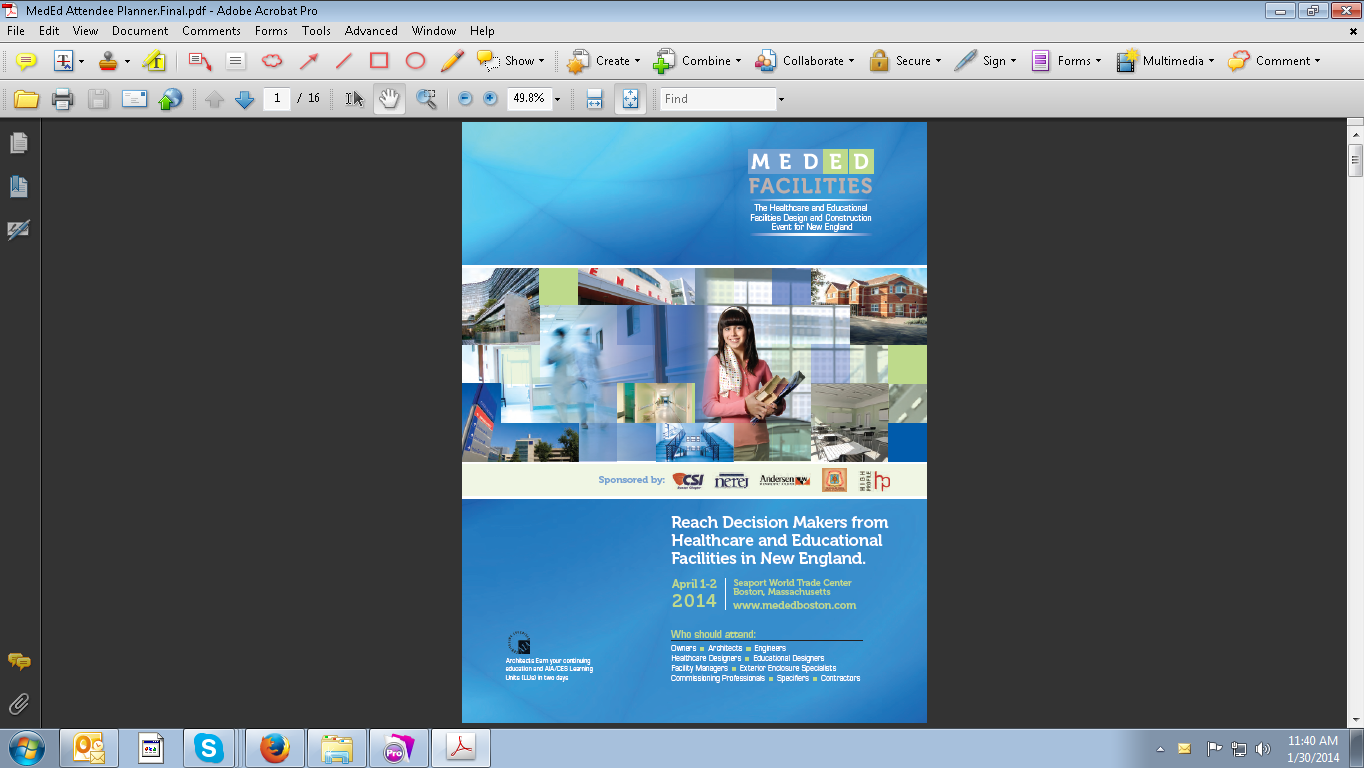Open the Attachments paperclip panel
This screenshot has width=1364, height=768.
point(19,704)
